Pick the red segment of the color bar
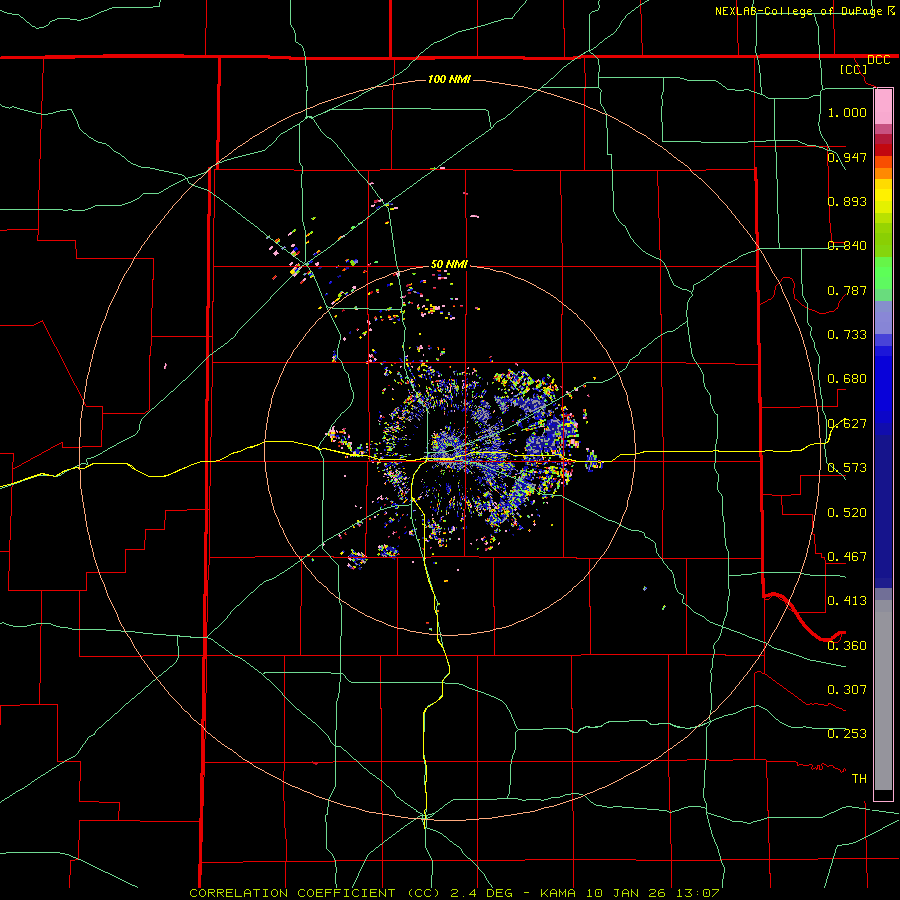The width and height of the screenshot is (900, 900). [x=883, y=150]
